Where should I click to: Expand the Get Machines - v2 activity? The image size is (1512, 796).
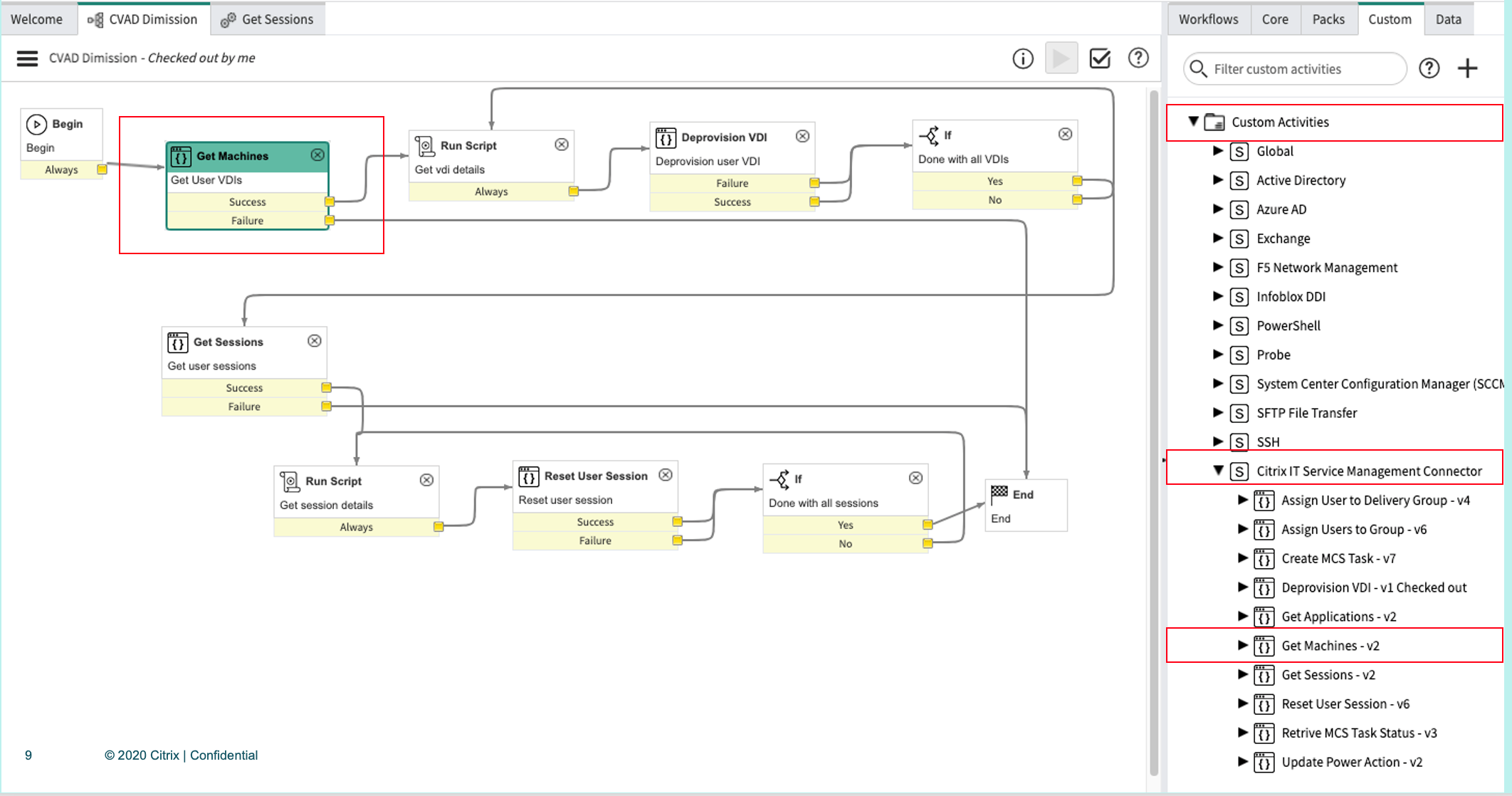1242,645
